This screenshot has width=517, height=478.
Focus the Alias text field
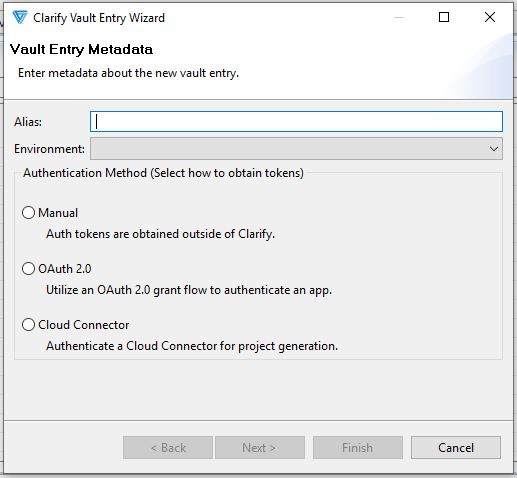296,121
